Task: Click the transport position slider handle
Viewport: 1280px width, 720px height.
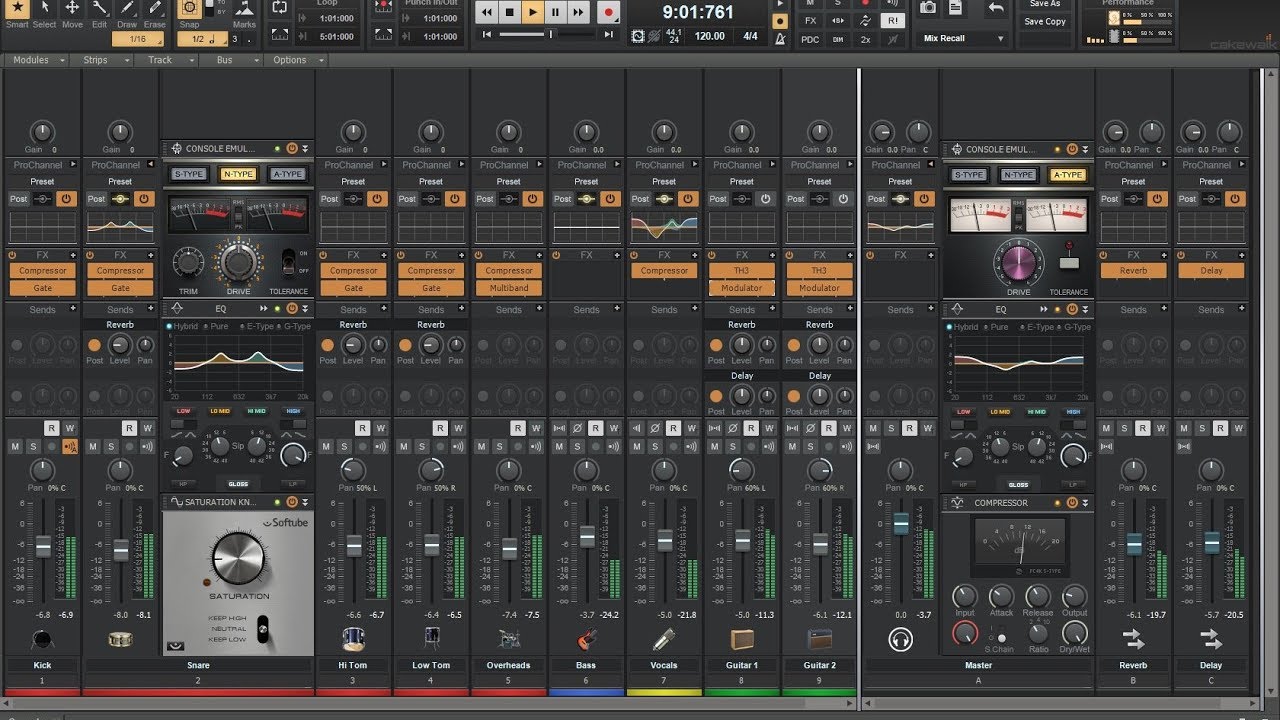Action: tap(550, 35)
